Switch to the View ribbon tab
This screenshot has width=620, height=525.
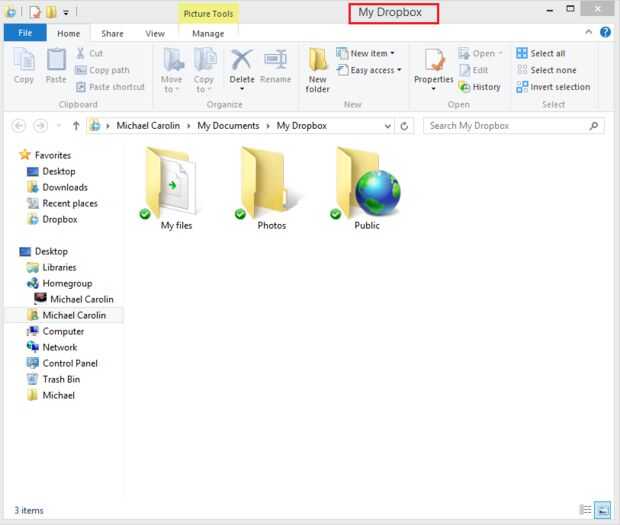pos(155,34)
